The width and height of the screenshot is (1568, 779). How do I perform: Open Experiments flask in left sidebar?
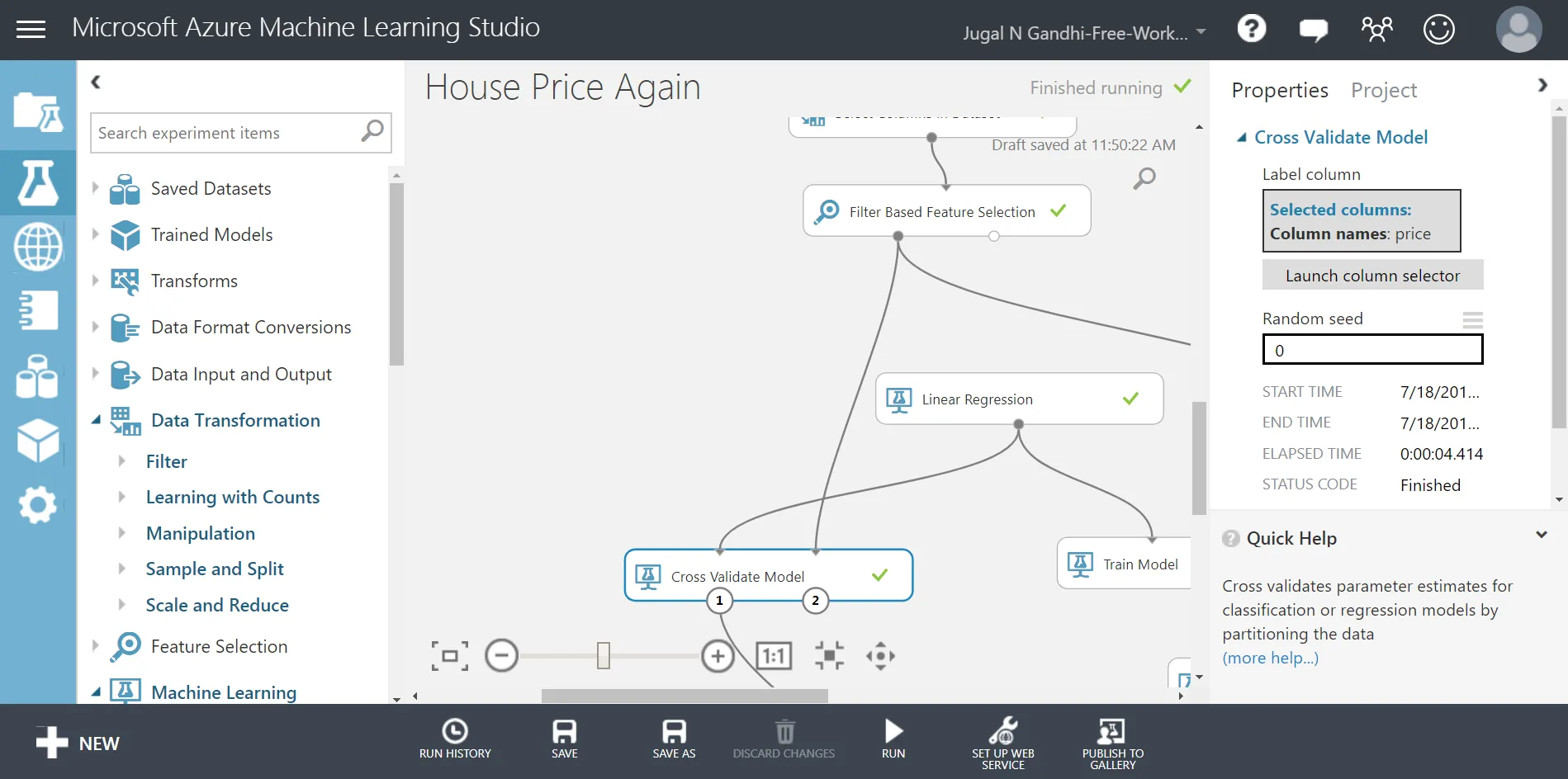pos(38,182)
